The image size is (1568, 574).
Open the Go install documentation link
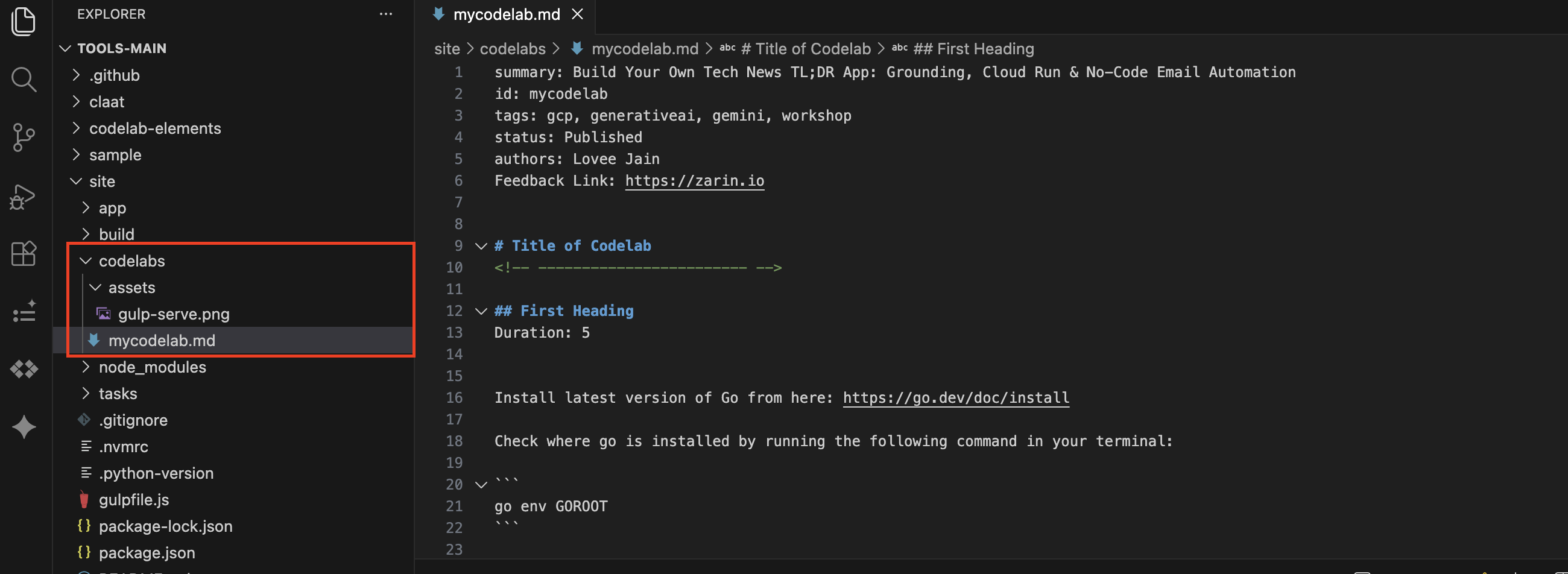pyautogui.click(x=955, y=397)
